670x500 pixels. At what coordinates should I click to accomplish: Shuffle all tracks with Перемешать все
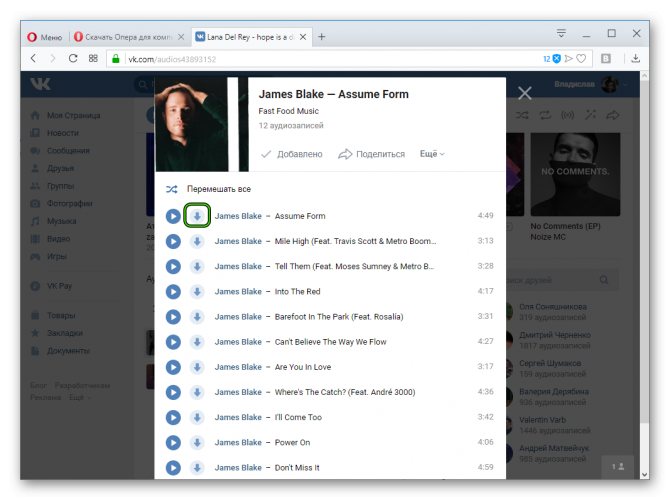209,189
